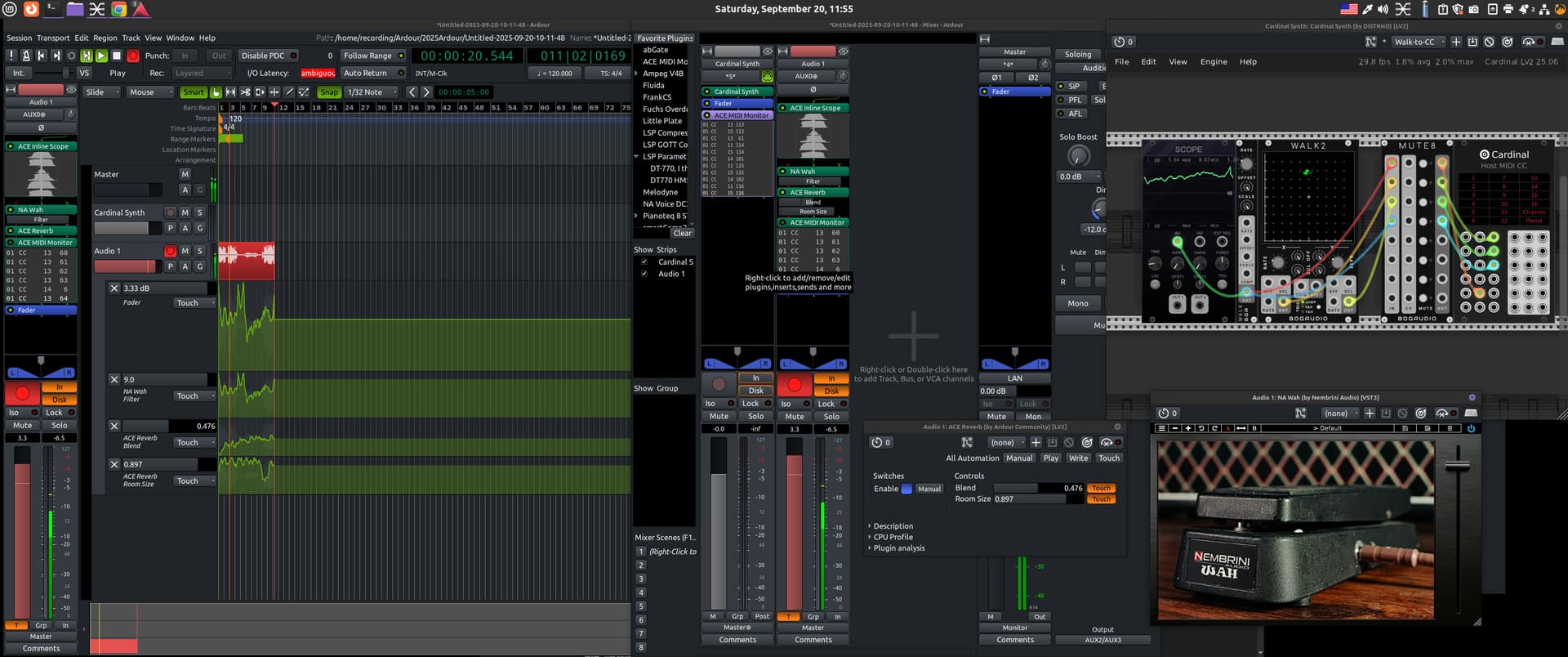Click the Clear button under Favorite Plugins
The height and width of the screenshot is (657, 1568).
[x=682, y=234]
